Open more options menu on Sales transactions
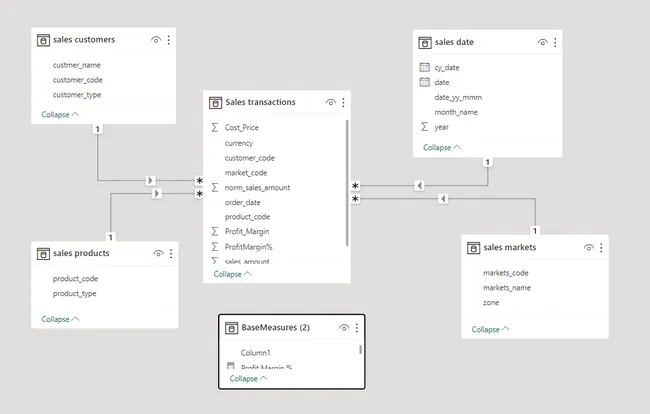This screenshot has height=414, width=650. (343, 102)
